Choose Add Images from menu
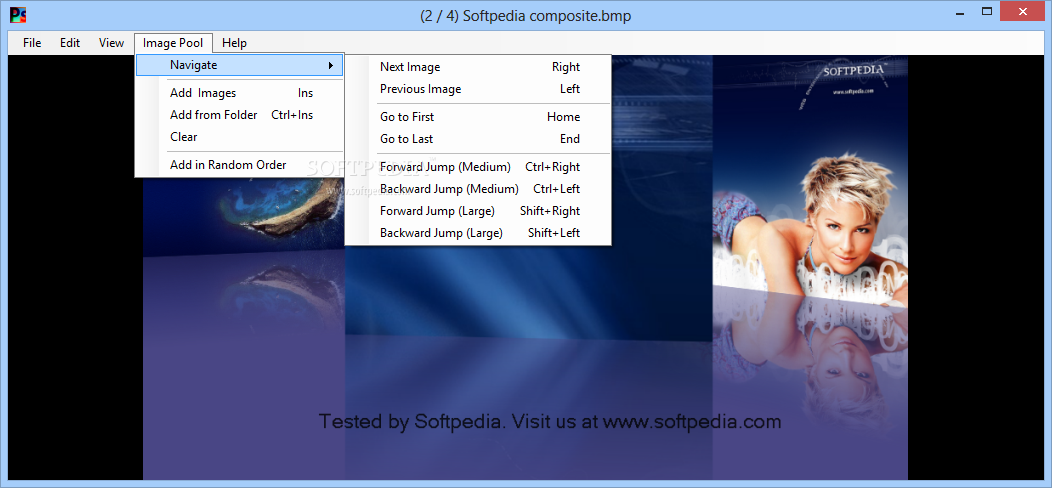This screenshot has width=1052, height=488. click(240, 93)
